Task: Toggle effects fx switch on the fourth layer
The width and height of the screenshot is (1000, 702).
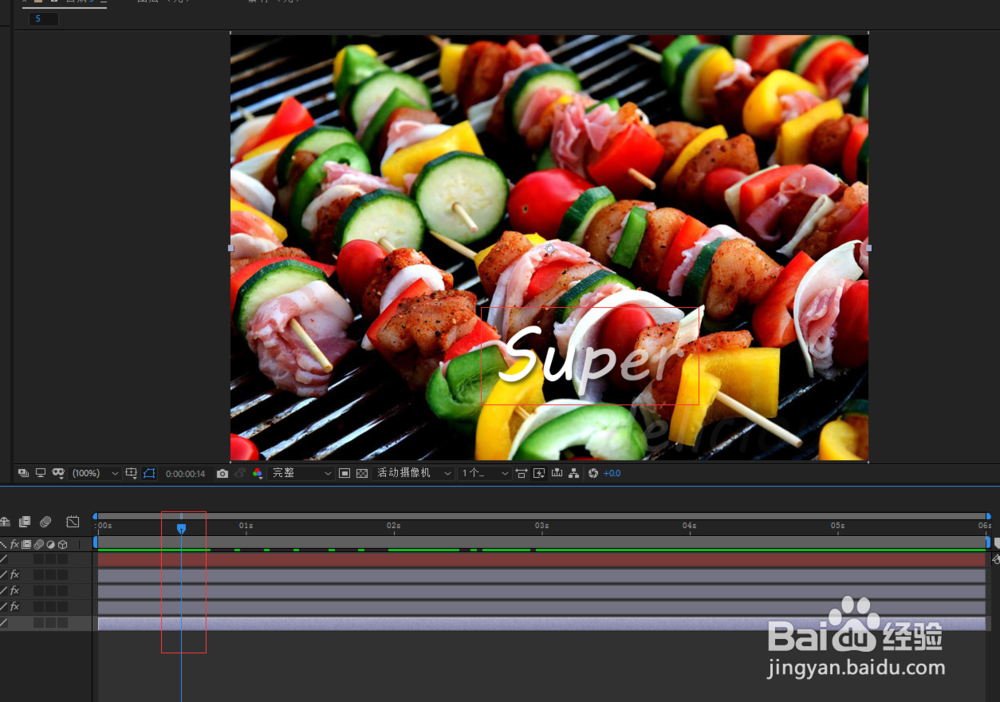Action: [15, 606]
